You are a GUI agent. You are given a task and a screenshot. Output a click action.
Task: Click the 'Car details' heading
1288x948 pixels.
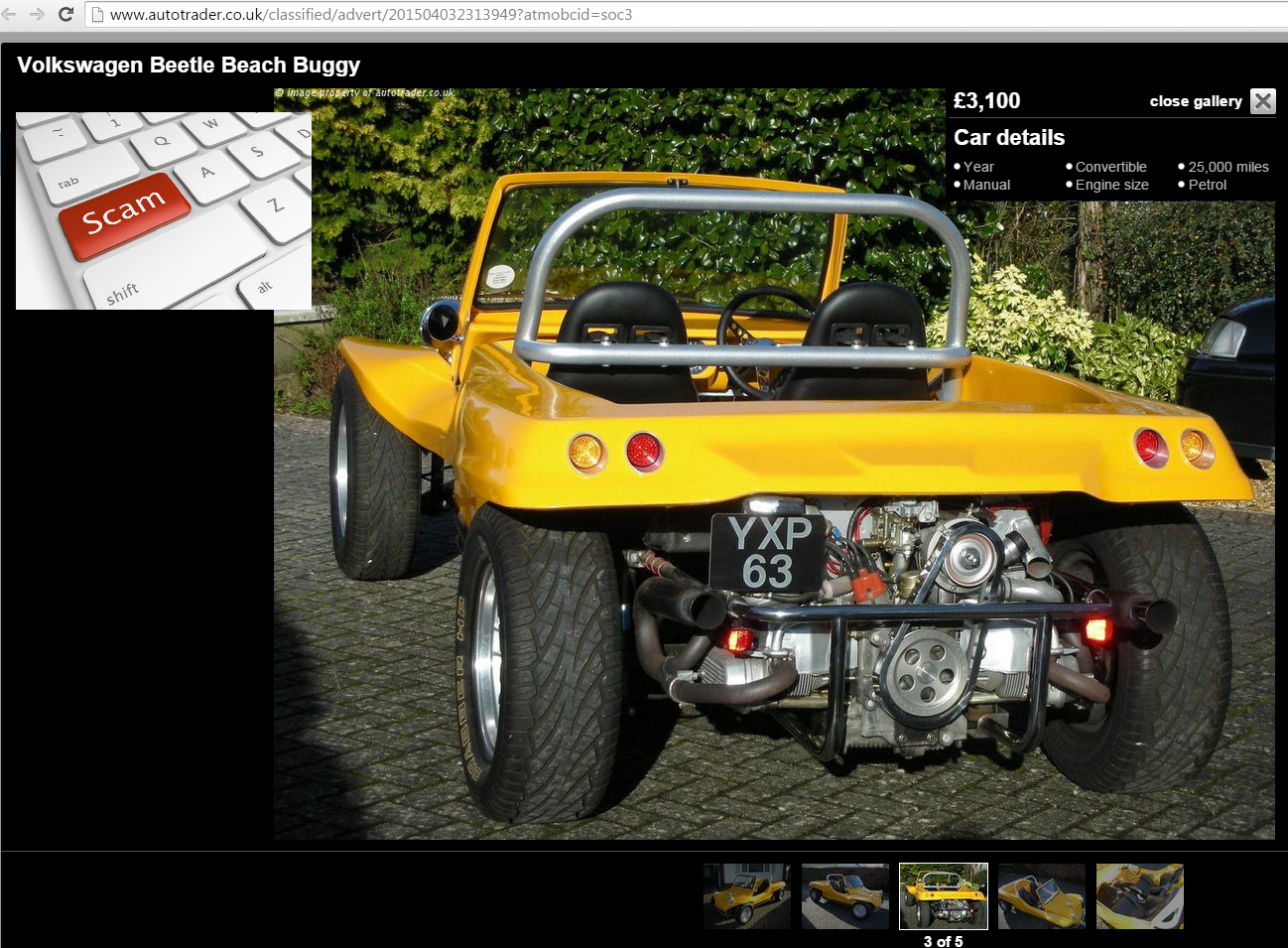[x=1009, y=138]
